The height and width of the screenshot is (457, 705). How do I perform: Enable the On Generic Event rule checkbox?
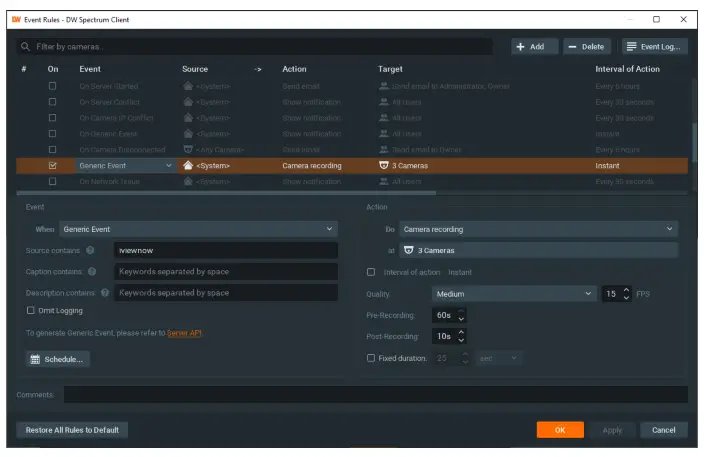(x=53, y=134)
